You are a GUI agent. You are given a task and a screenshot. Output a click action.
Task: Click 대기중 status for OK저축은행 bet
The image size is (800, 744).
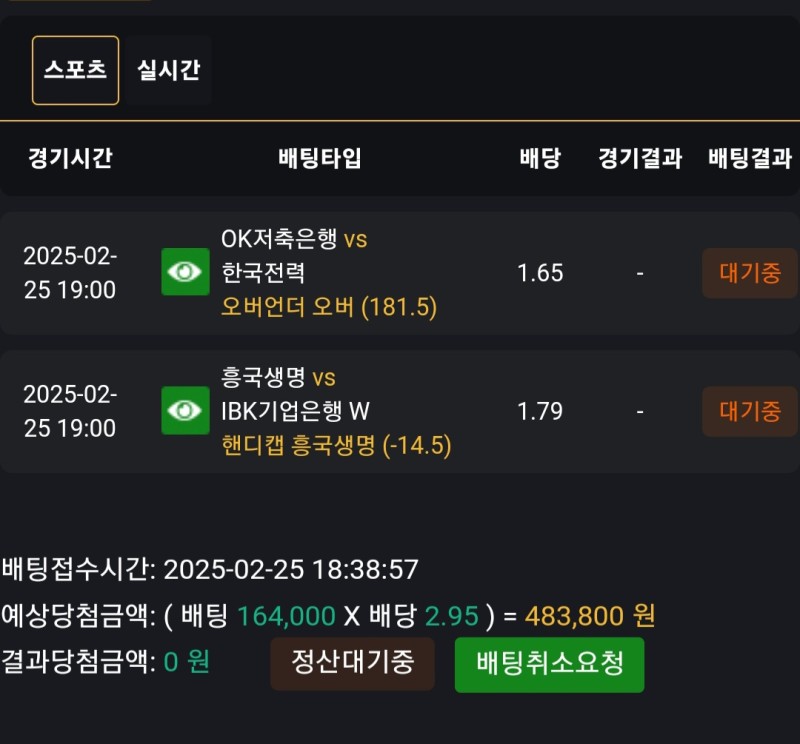pos(749,273)
